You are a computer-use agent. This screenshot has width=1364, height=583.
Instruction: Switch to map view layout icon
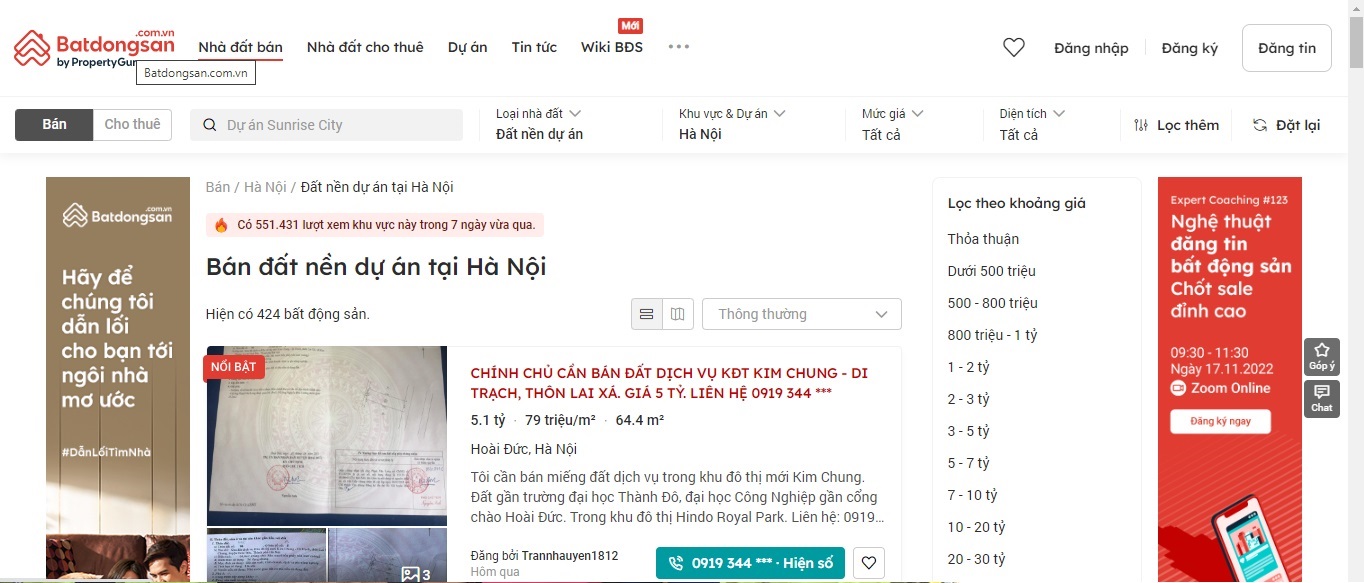point(677,314)
